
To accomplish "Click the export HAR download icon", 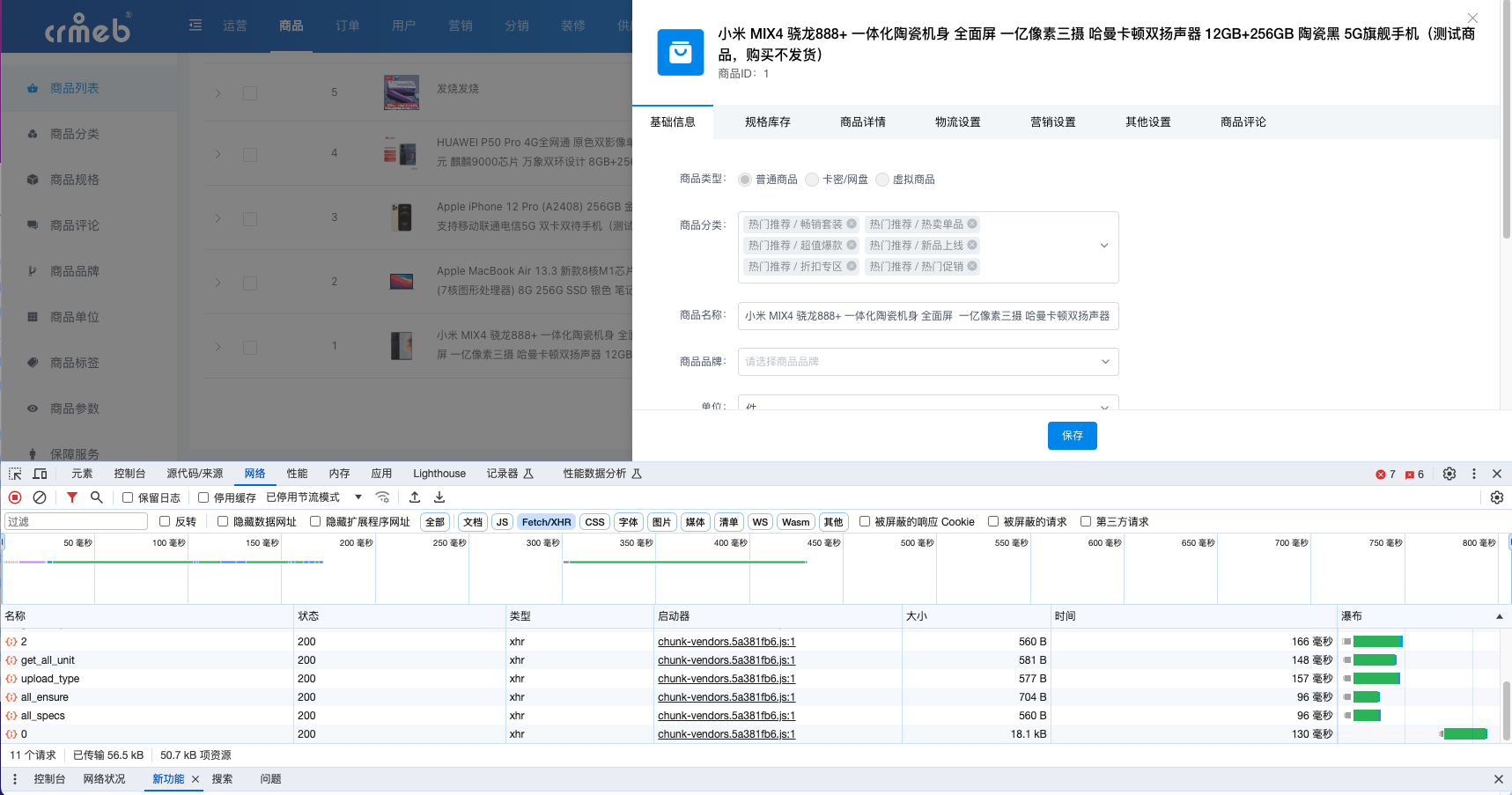I will pyautogui.click(x=439, y=497).
